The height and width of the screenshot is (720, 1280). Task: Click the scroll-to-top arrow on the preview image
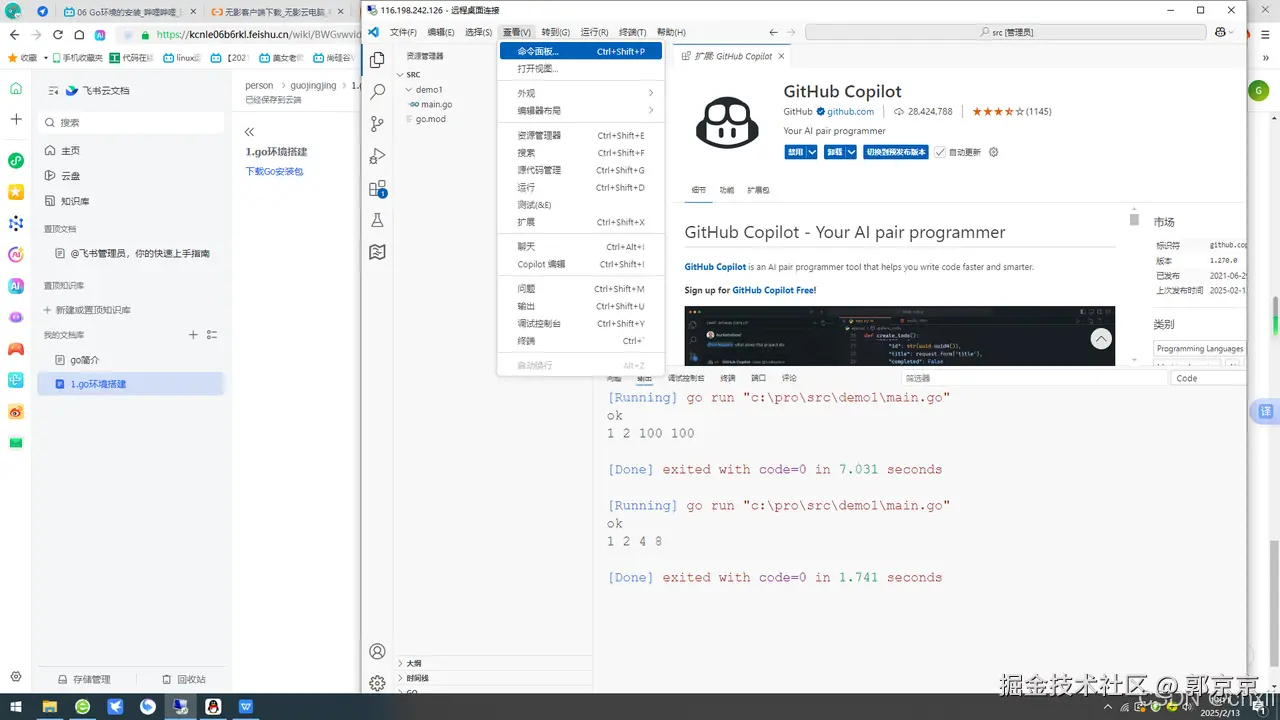[1101, 339]
